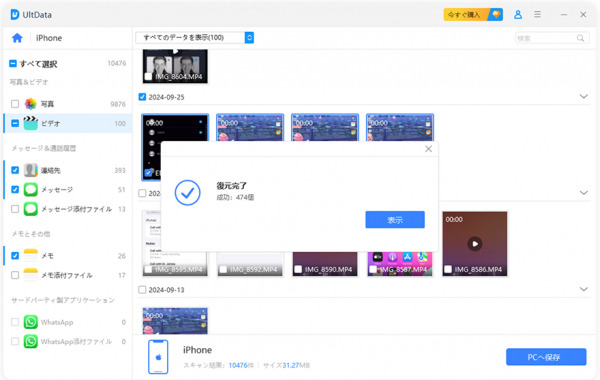Uncheck the 連絡先 checkbox
Image resolution: width=600 pixels, height=380 pixels.
[15, 170]
